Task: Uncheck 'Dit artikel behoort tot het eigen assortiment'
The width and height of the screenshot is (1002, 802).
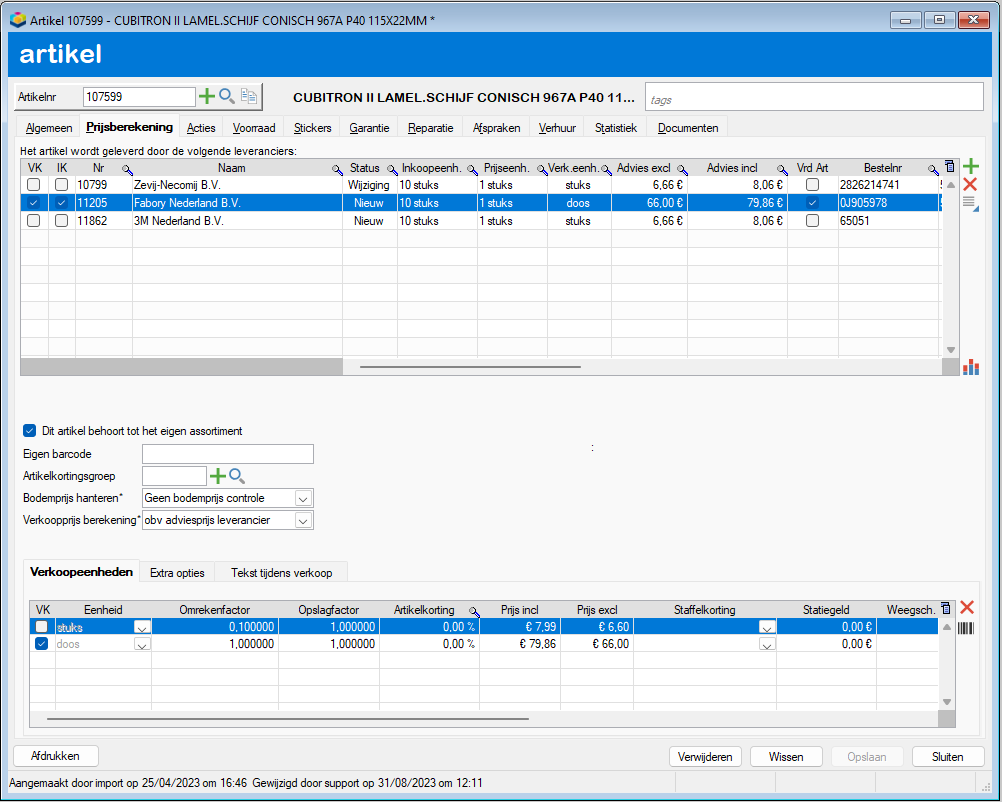Action: point(29,431)
